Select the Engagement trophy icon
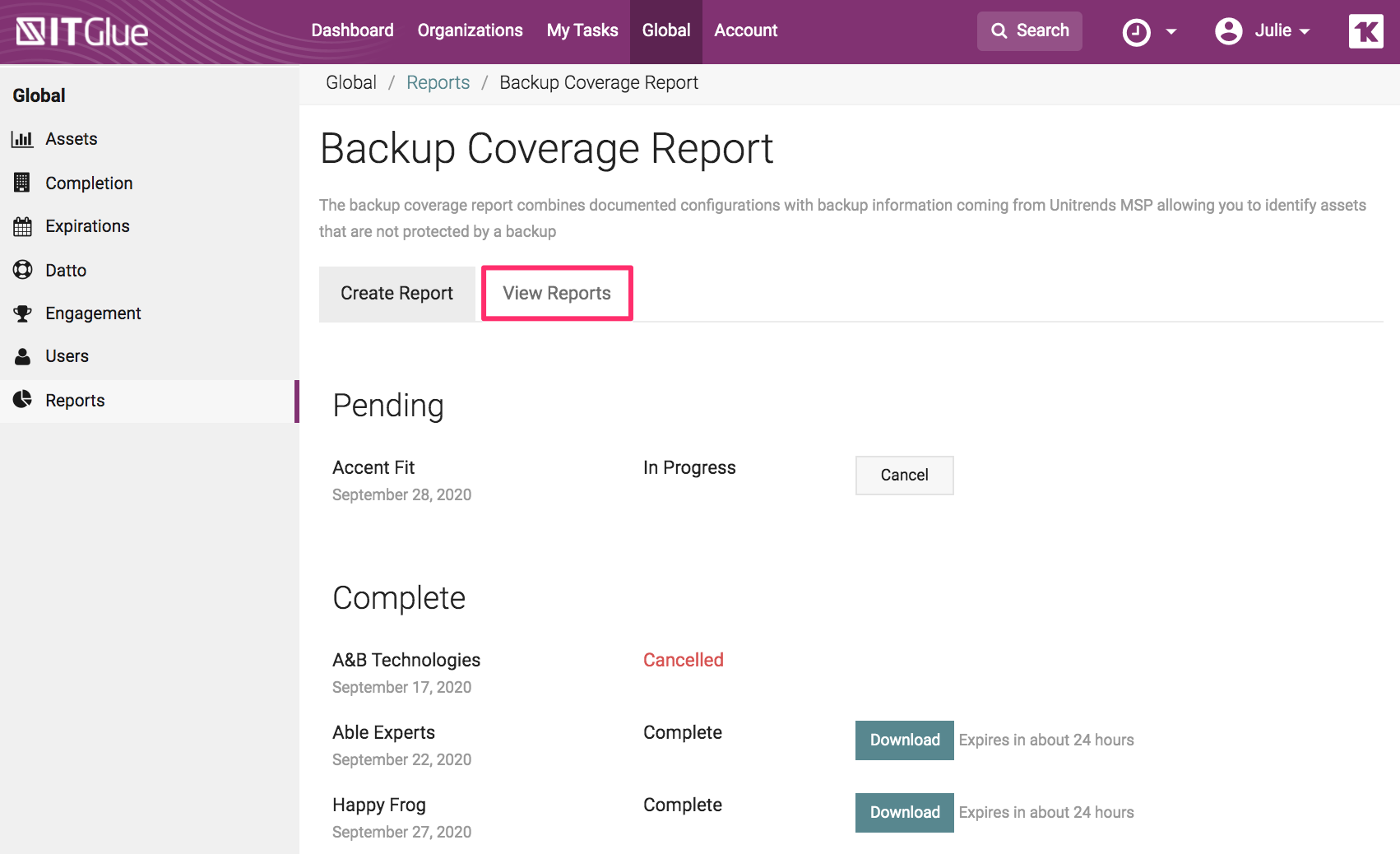This screenshot has height=854, width=1400. 22,313
